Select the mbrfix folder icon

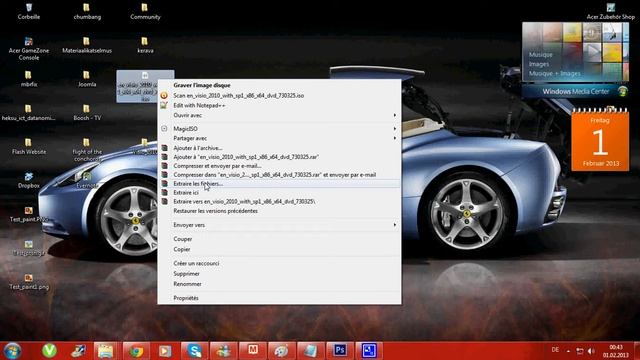tap(29, 79)
